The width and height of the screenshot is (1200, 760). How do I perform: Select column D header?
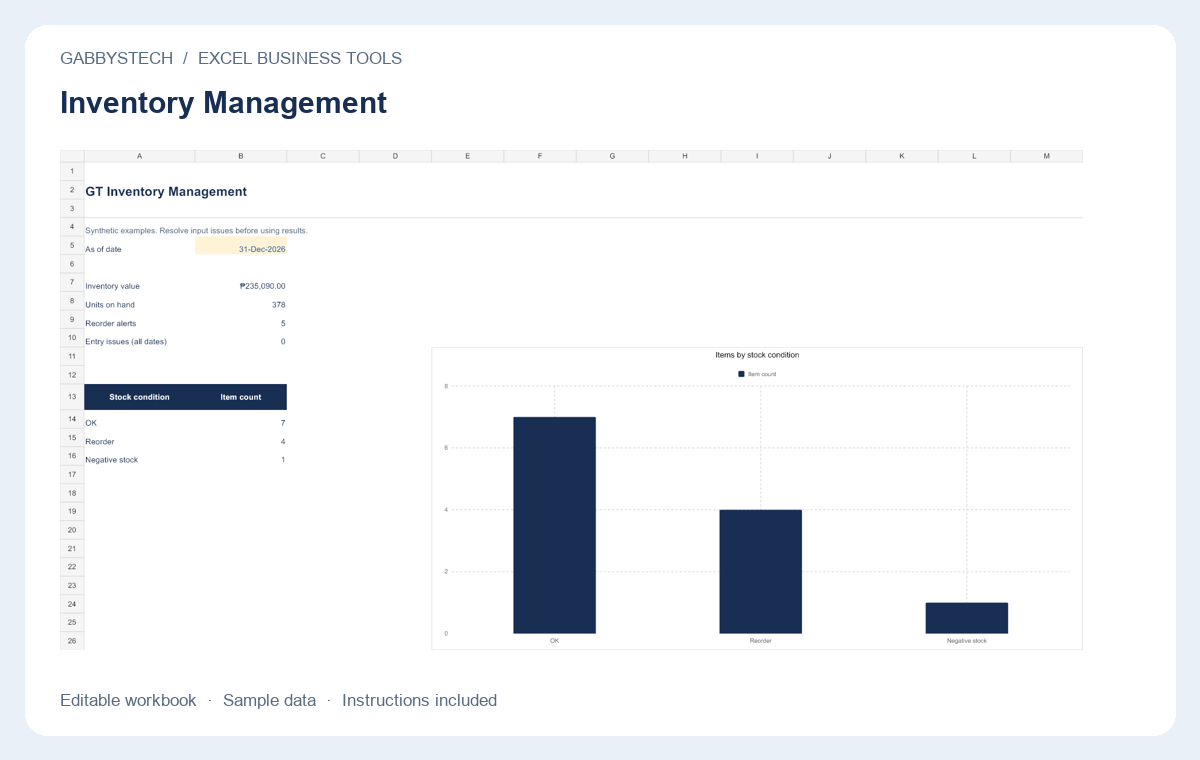pyautogui.click(x=395, y=156)
